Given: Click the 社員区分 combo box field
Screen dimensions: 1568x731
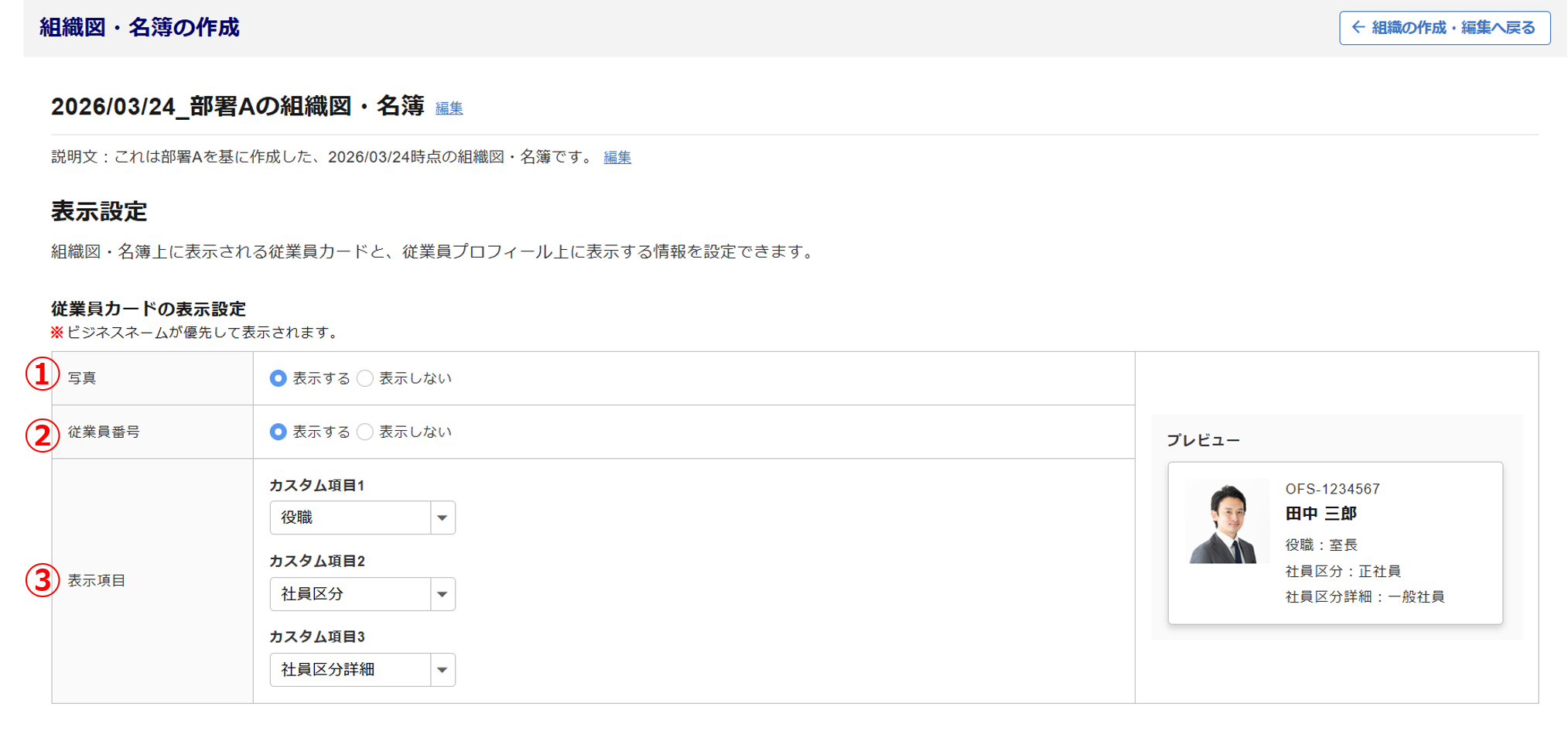Looking at the screenshot, I should (x=350, y=594).
